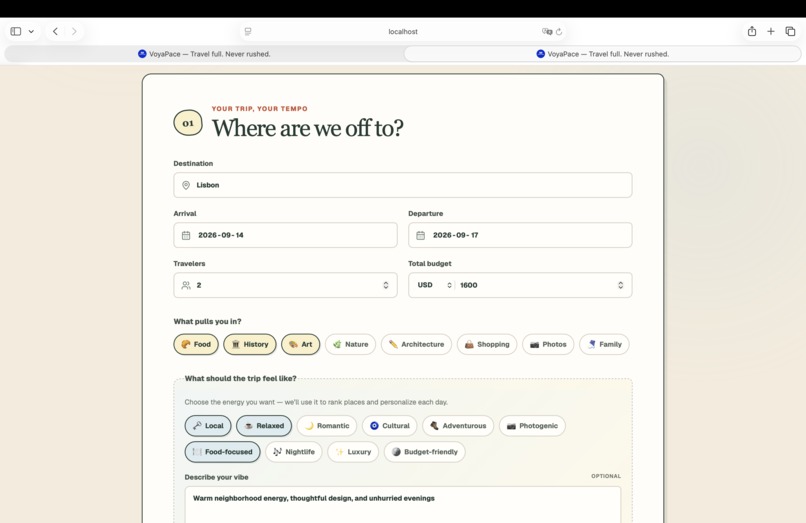The image size is (806, 523).
Task: Select the Romantic vibe chip
Action: pos(327,426)
